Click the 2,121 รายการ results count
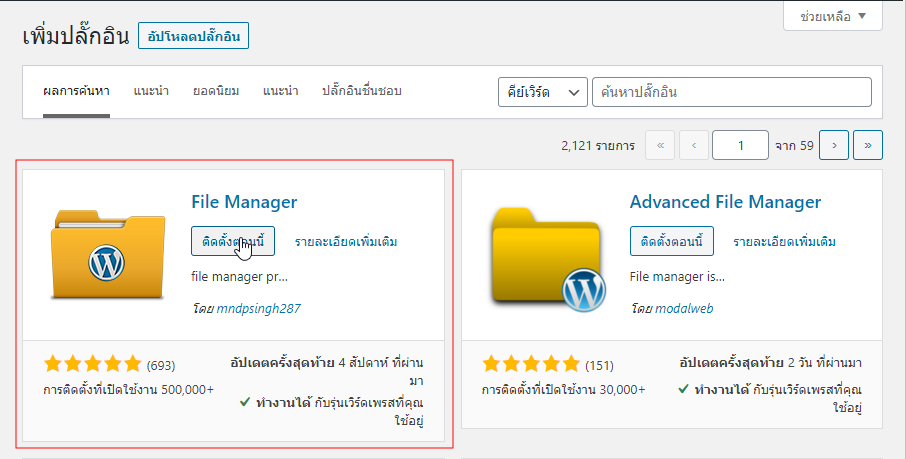This screenshot has width=906, height=459. (x=598, y=146)
